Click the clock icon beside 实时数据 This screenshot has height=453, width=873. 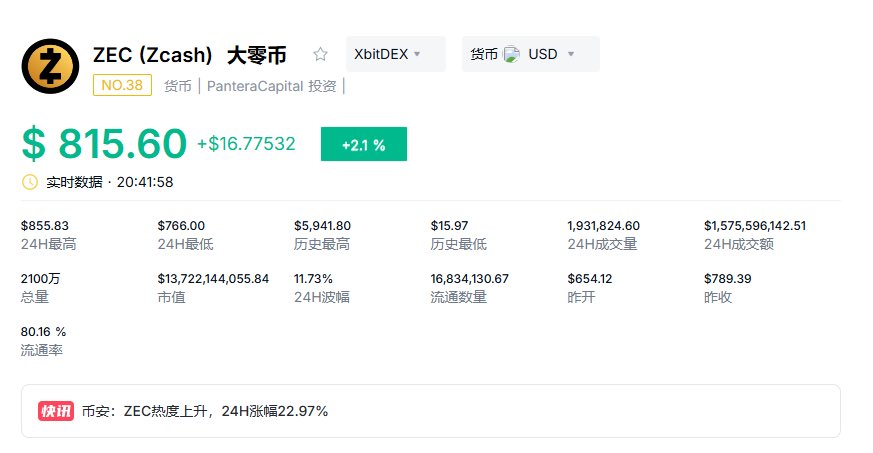pos(30,182)
